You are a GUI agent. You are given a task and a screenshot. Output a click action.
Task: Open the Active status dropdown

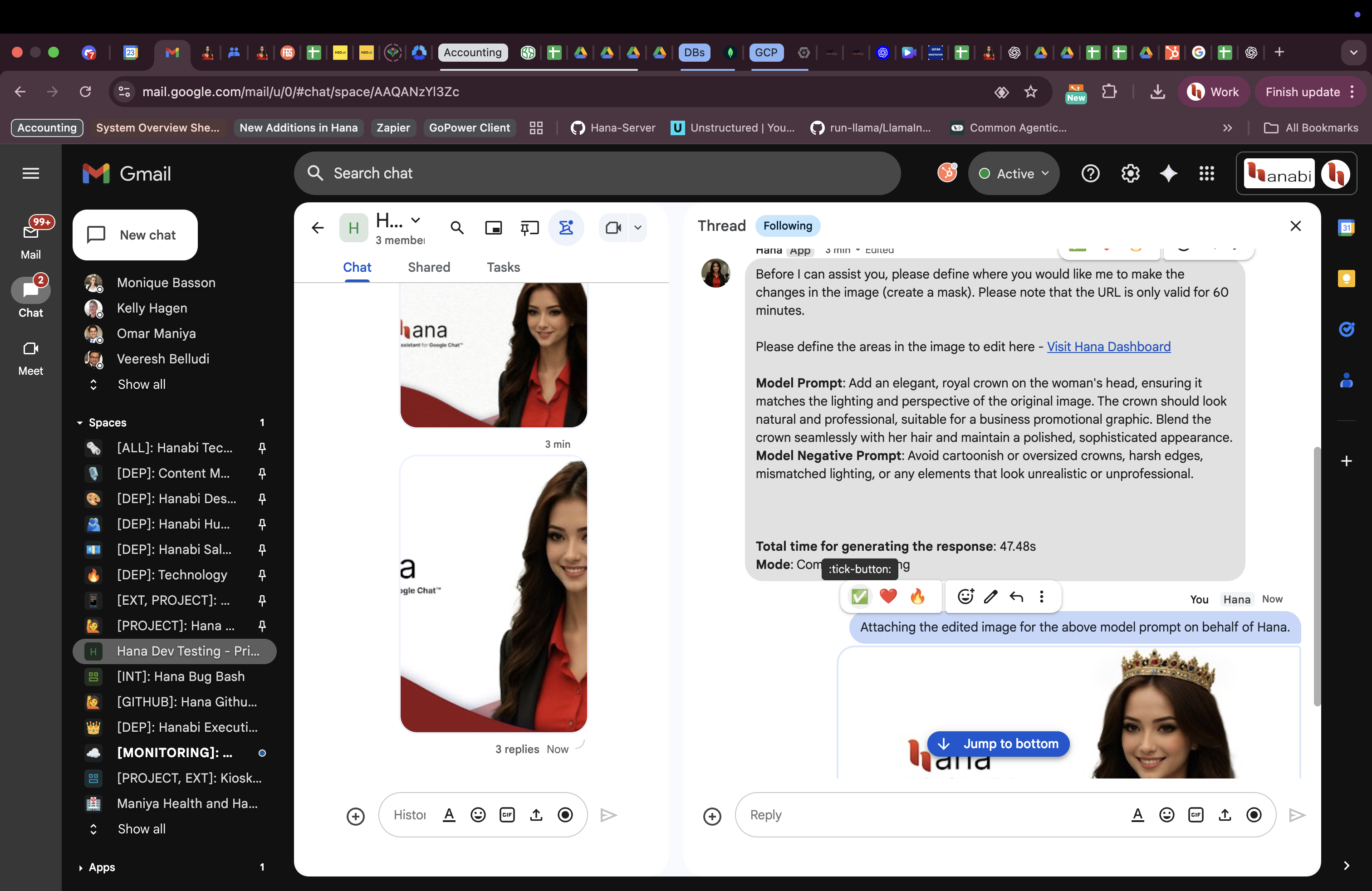point(1014,173)
